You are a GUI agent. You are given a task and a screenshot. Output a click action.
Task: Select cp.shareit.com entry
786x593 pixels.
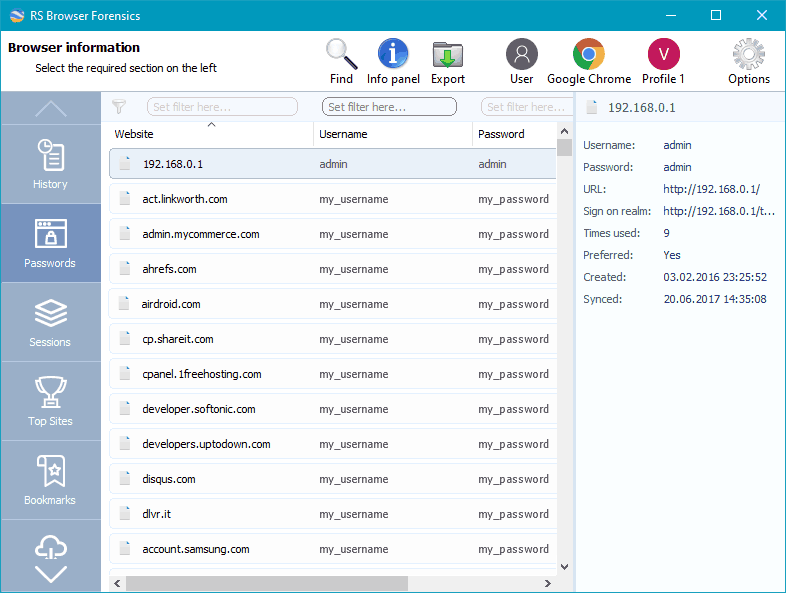[x=333, y=339]
